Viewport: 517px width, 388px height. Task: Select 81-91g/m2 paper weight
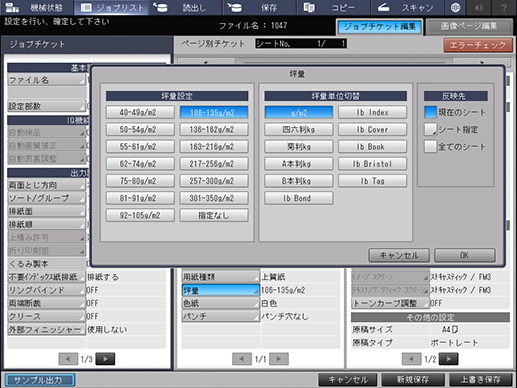140,198
